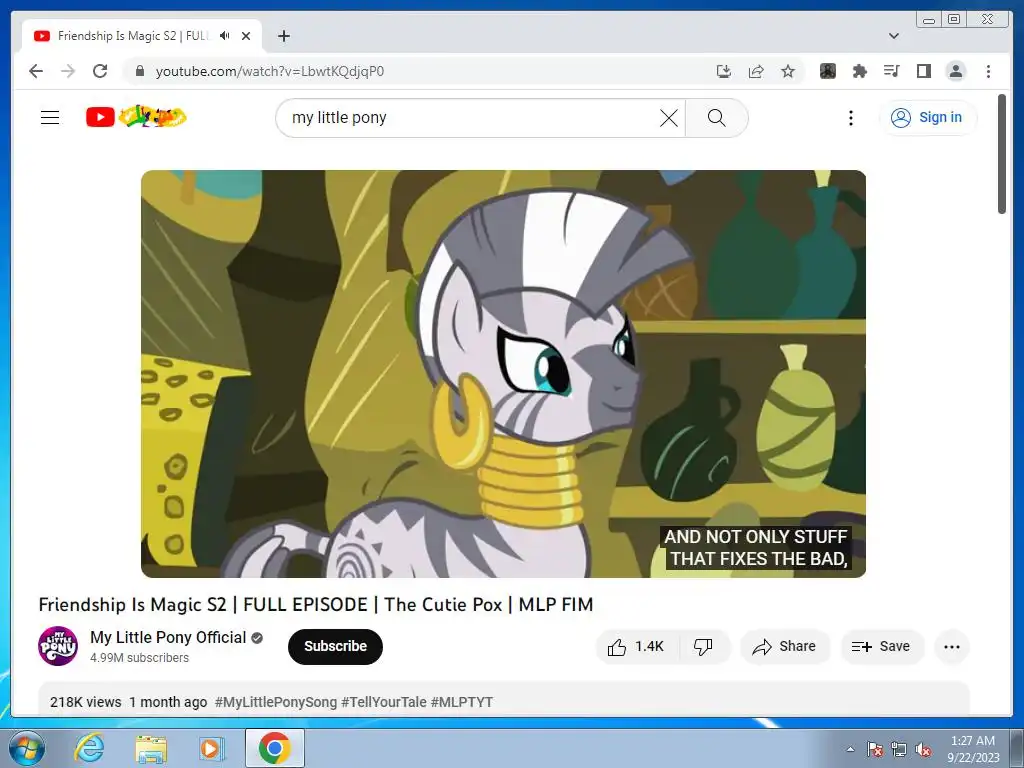Mute the tab via the speaker icon
Screen dimensions: 1024x768
(x=225, y=36)
